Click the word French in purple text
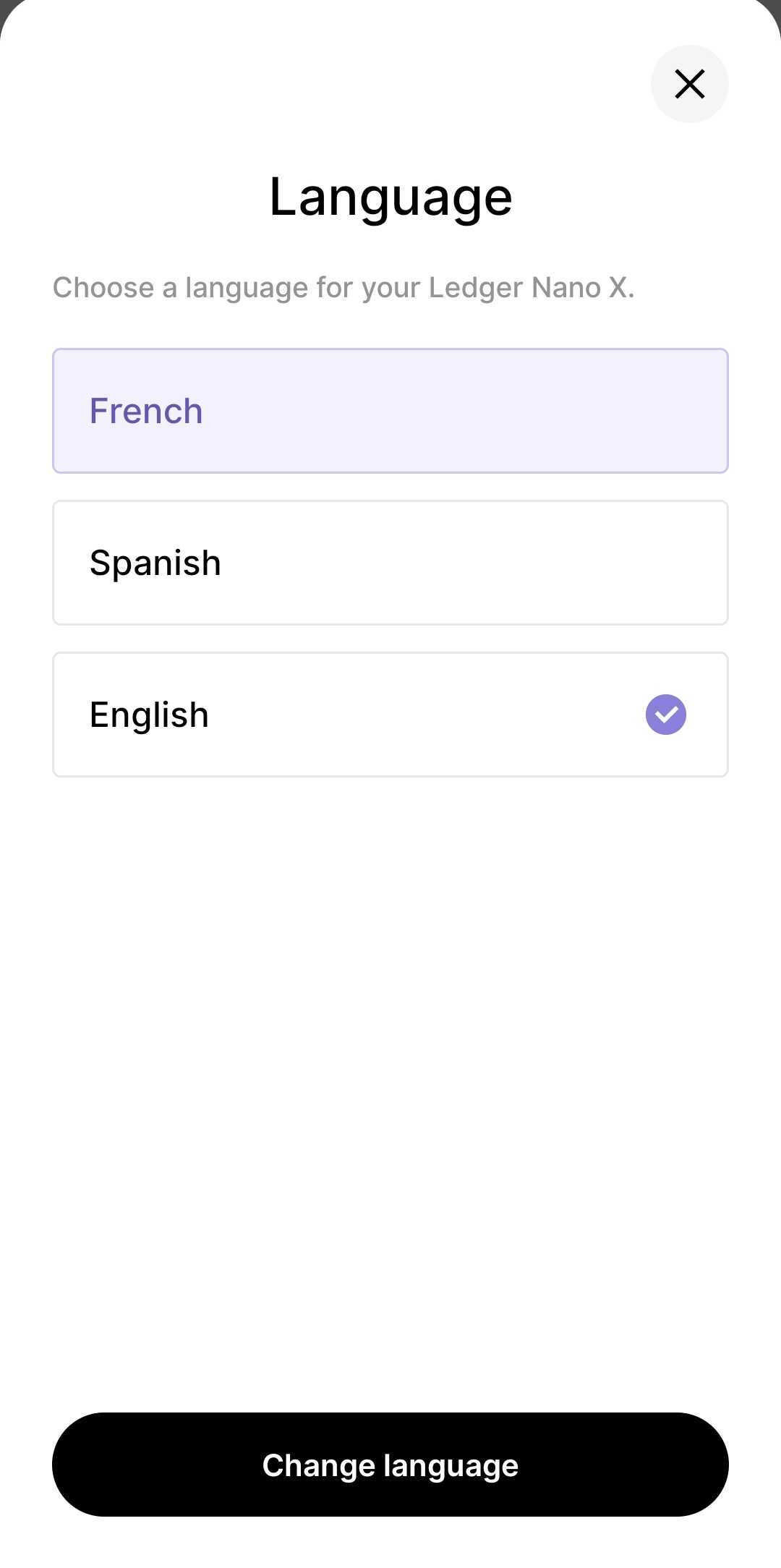Viewport: 781px width, 1568px height. (146, 411)
